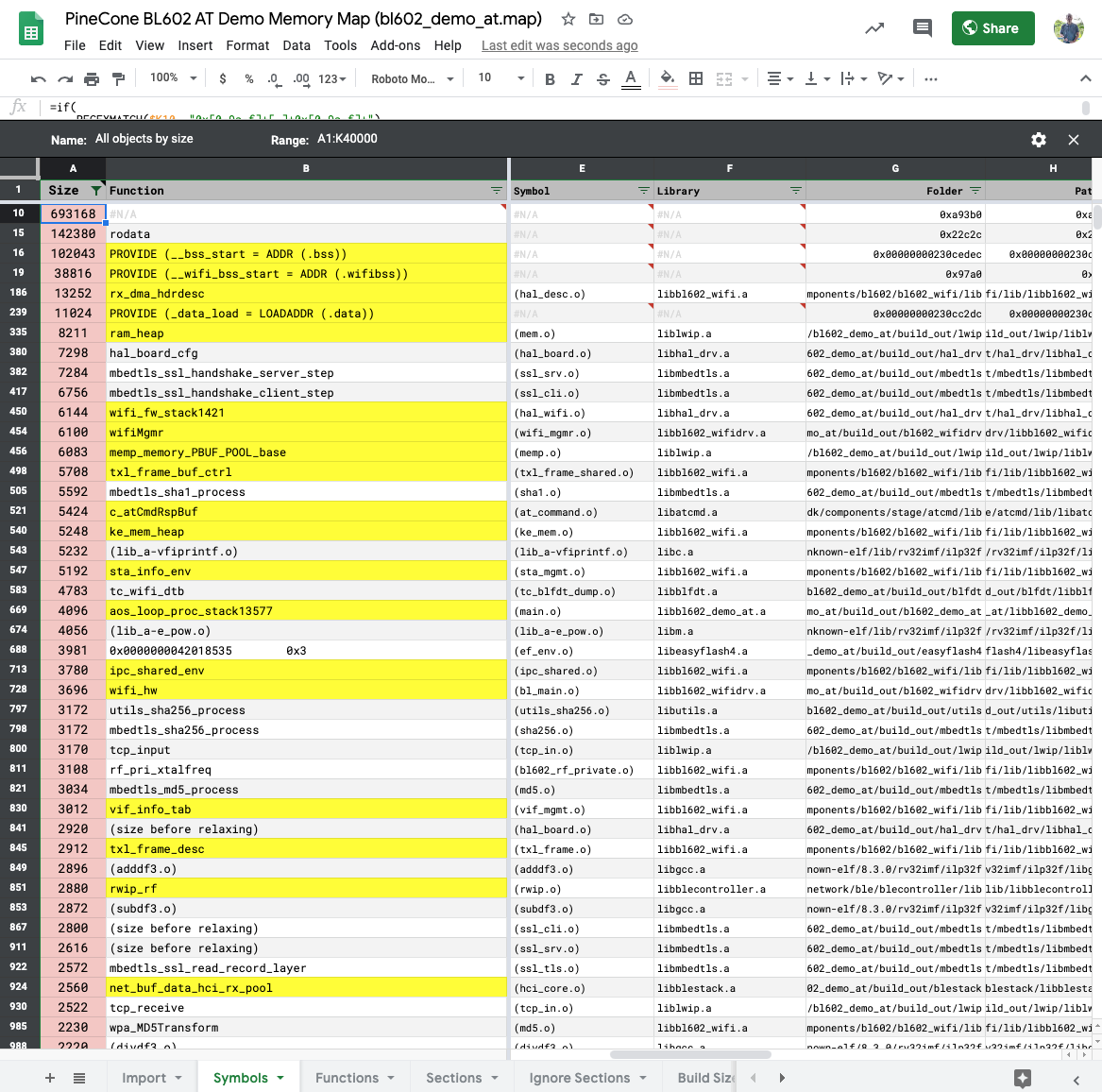Screen dimensions: 1102x1092
Task: Toggle bold formatting
Action: pyautogui.click(x=550, y=78)
